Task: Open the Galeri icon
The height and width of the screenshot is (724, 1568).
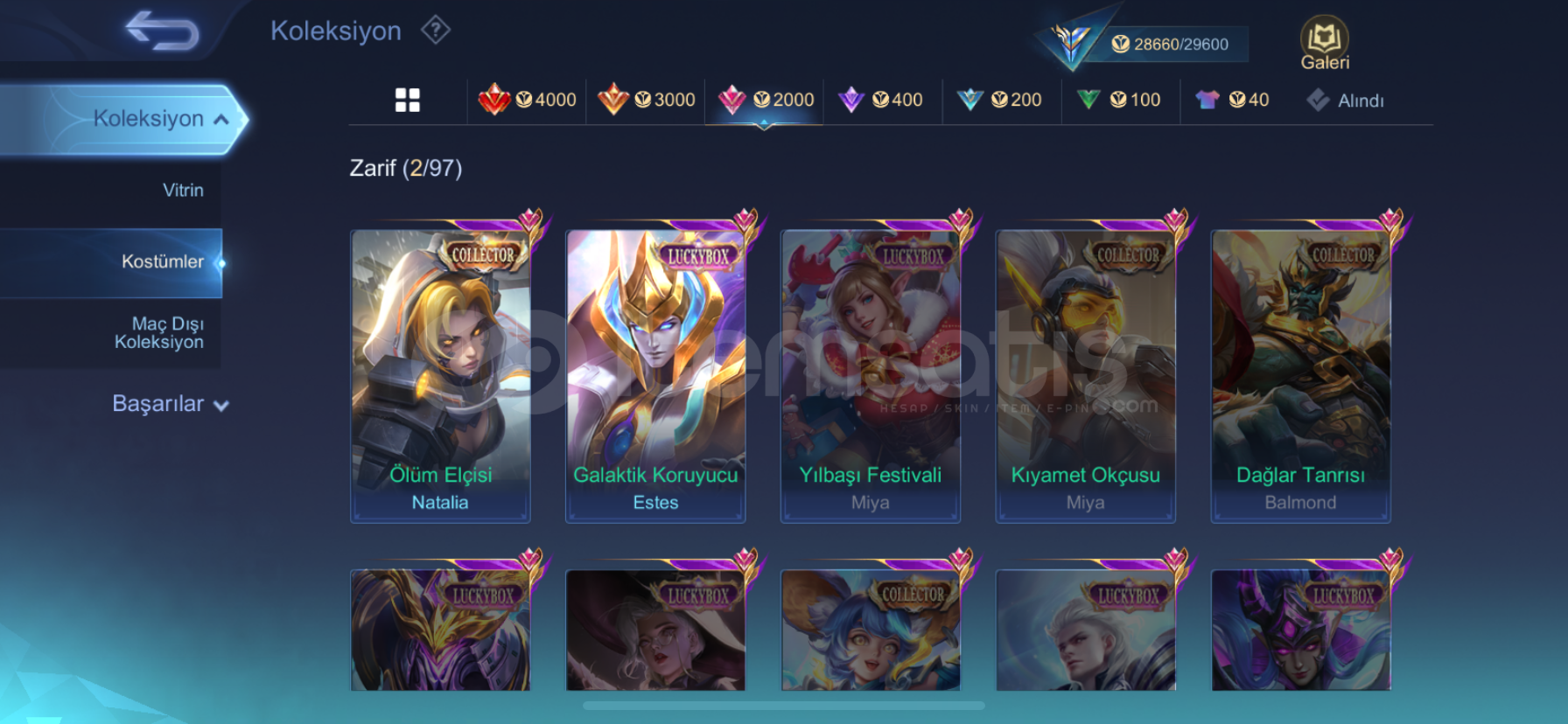Action: tap(1324, 43)
